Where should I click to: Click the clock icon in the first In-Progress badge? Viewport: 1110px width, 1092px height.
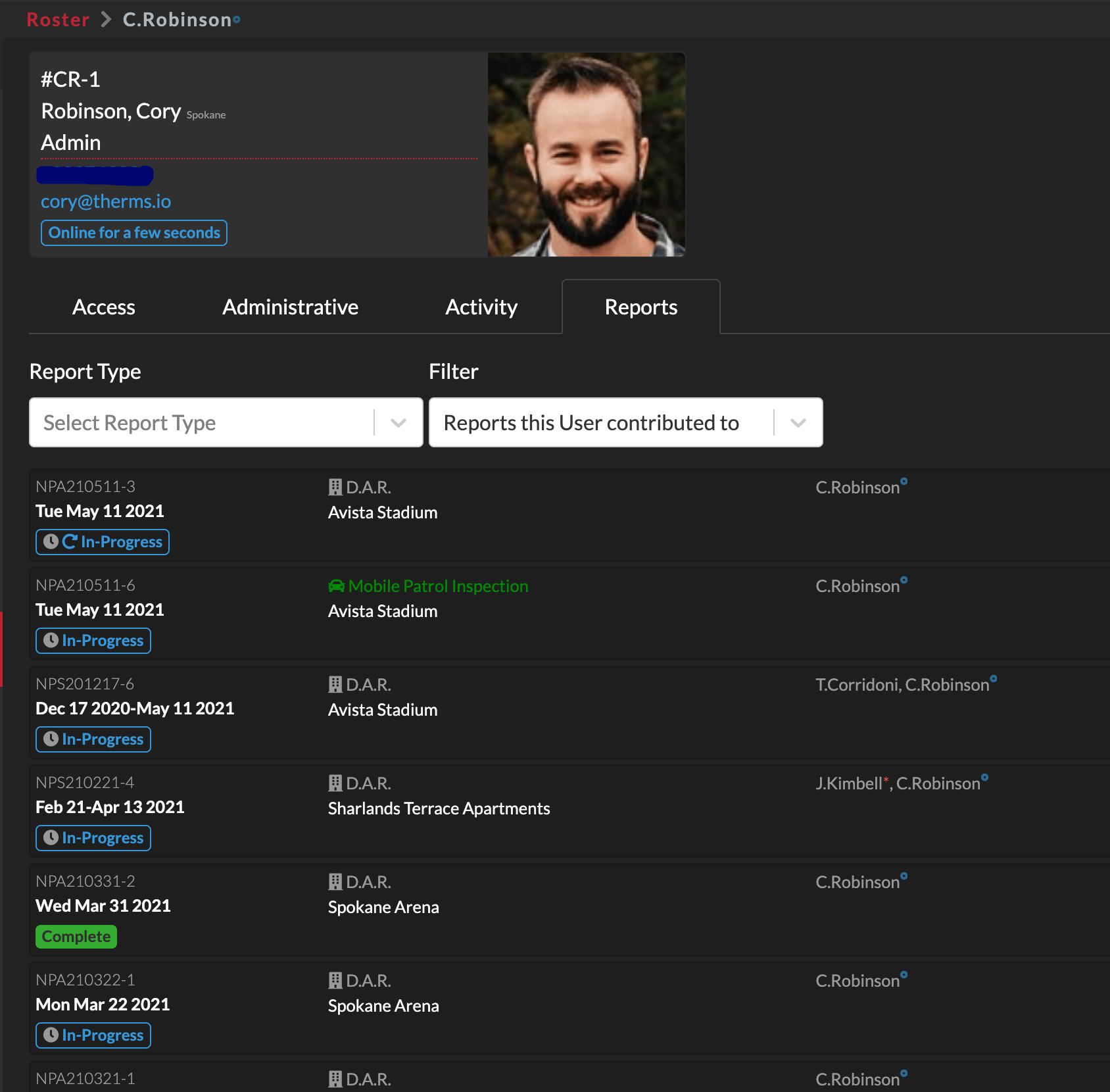52,541
